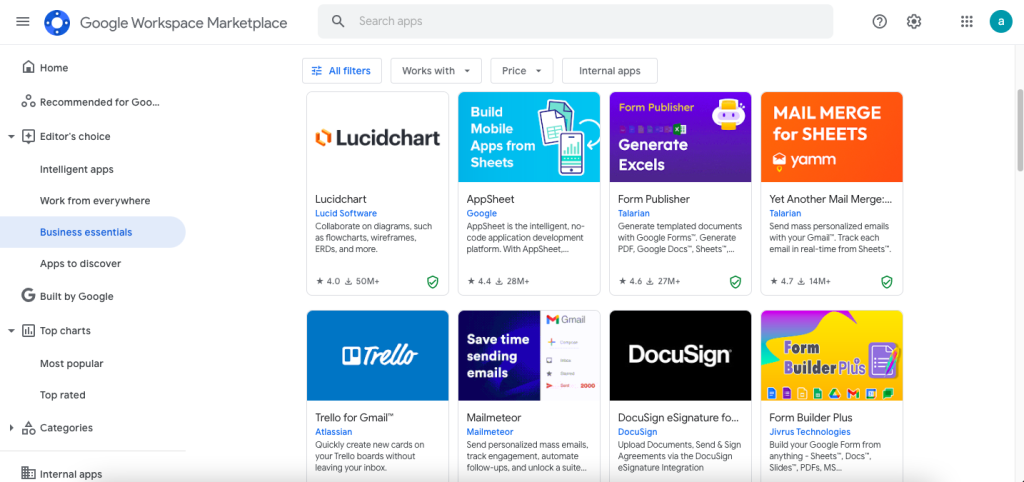1024x482 pixels.
Task: Open the Trello banner thumbnail
Action: 377,356
